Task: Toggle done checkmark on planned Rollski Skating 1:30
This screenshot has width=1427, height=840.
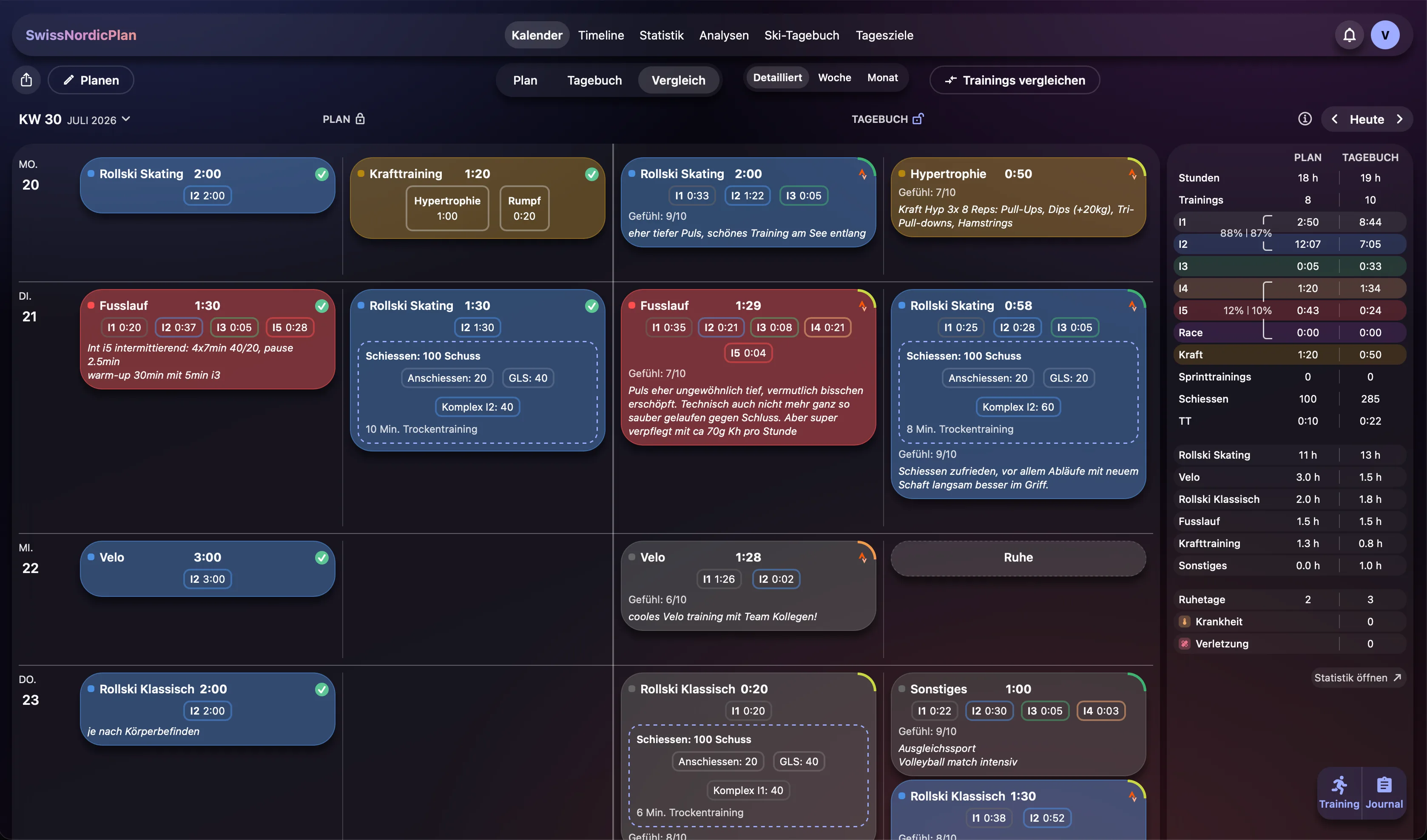Action: click(x=592, y=306)
